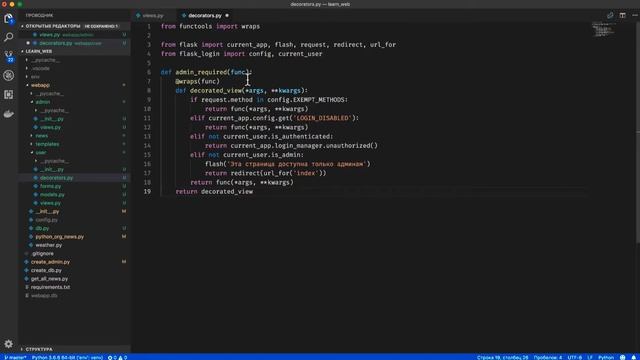The image size is (640, 360).
Task: Split the editor with the split icon
Action: 622,16
